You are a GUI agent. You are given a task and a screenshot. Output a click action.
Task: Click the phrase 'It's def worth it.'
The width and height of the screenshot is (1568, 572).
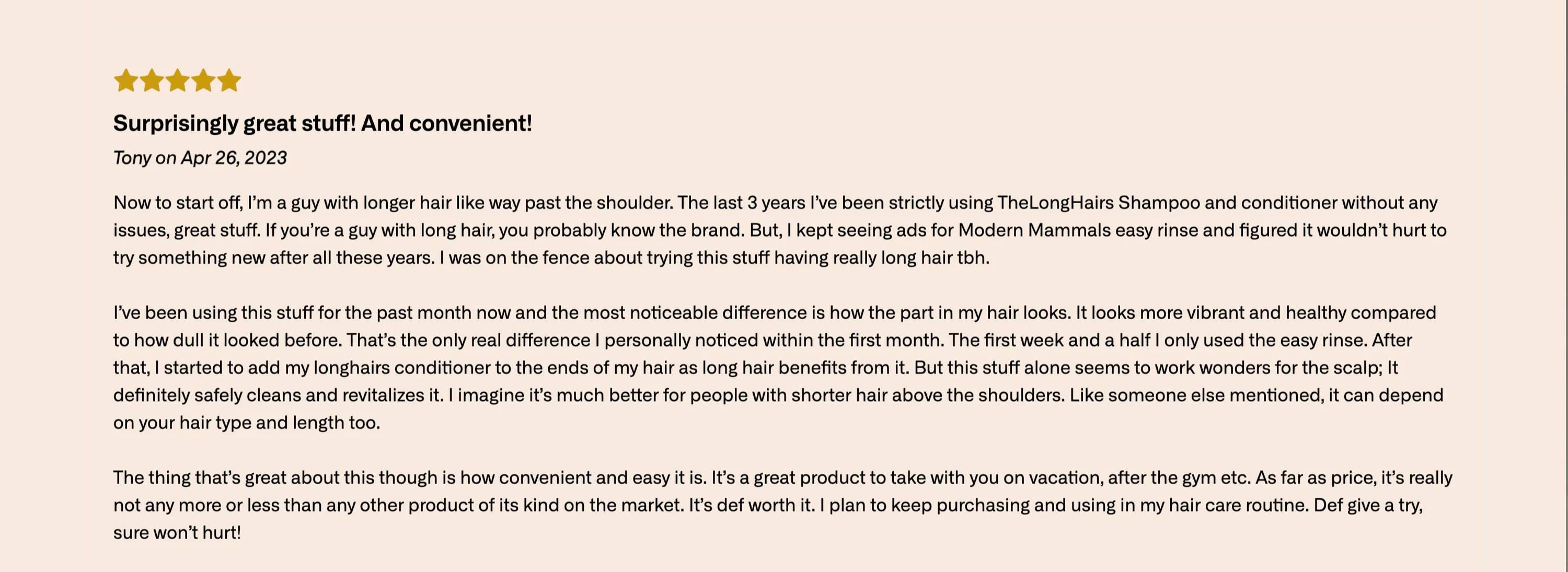752,505
